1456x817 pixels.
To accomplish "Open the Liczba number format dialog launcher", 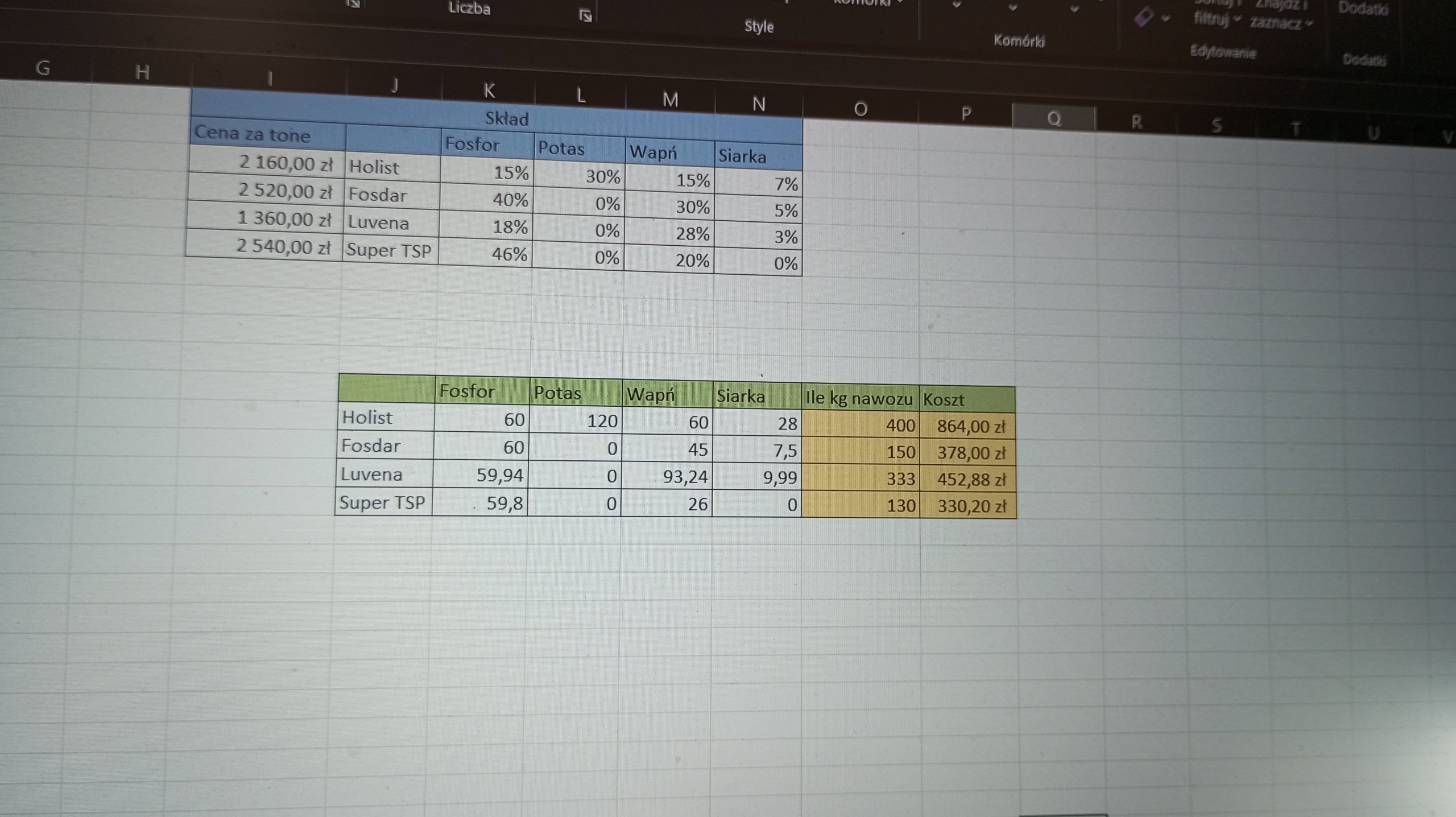I will click(585, 16).
